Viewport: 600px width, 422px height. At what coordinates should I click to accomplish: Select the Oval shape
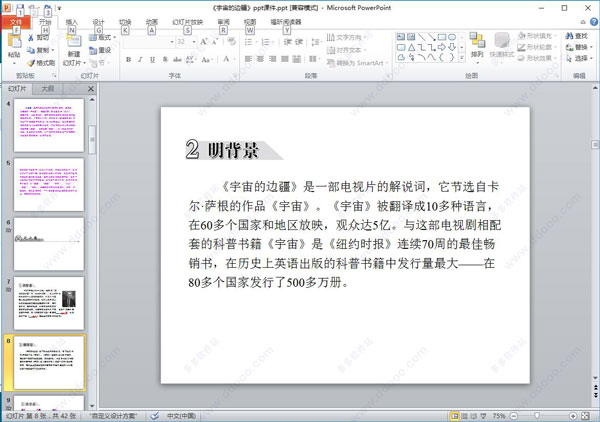(x=452, y=37)
